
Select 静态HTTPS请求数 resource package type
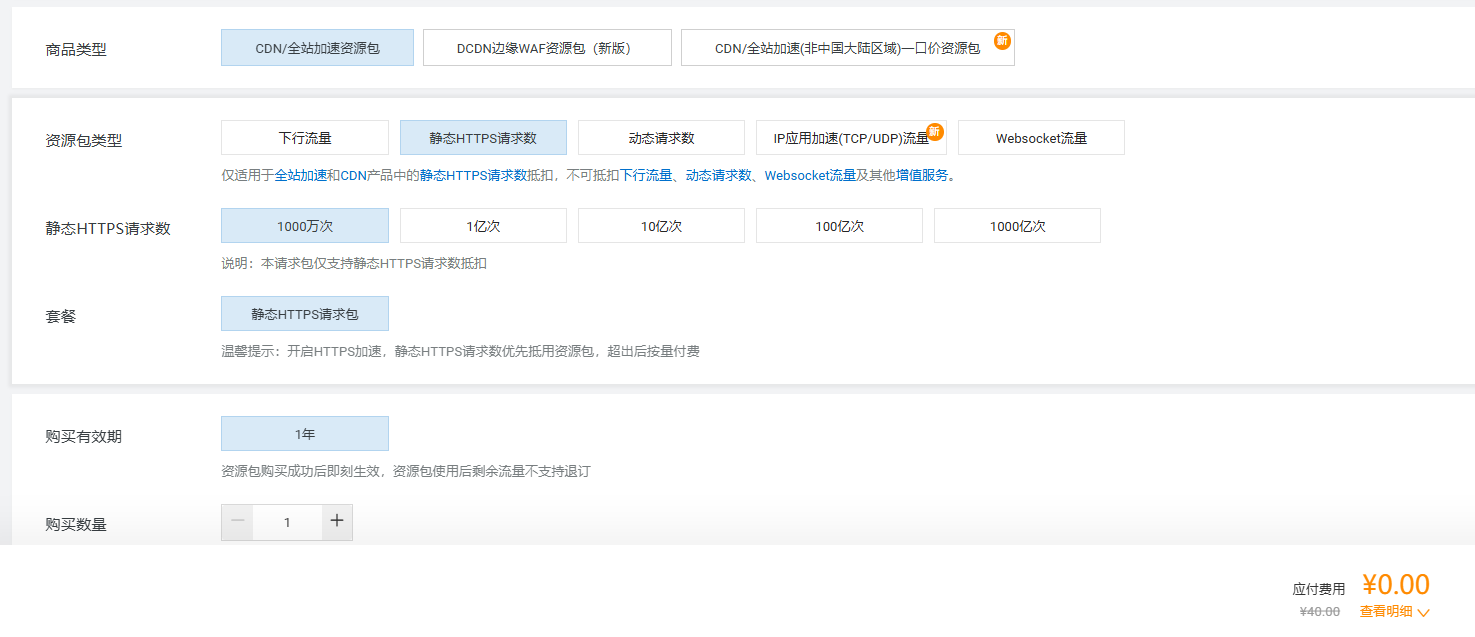[x=483, y=138]
